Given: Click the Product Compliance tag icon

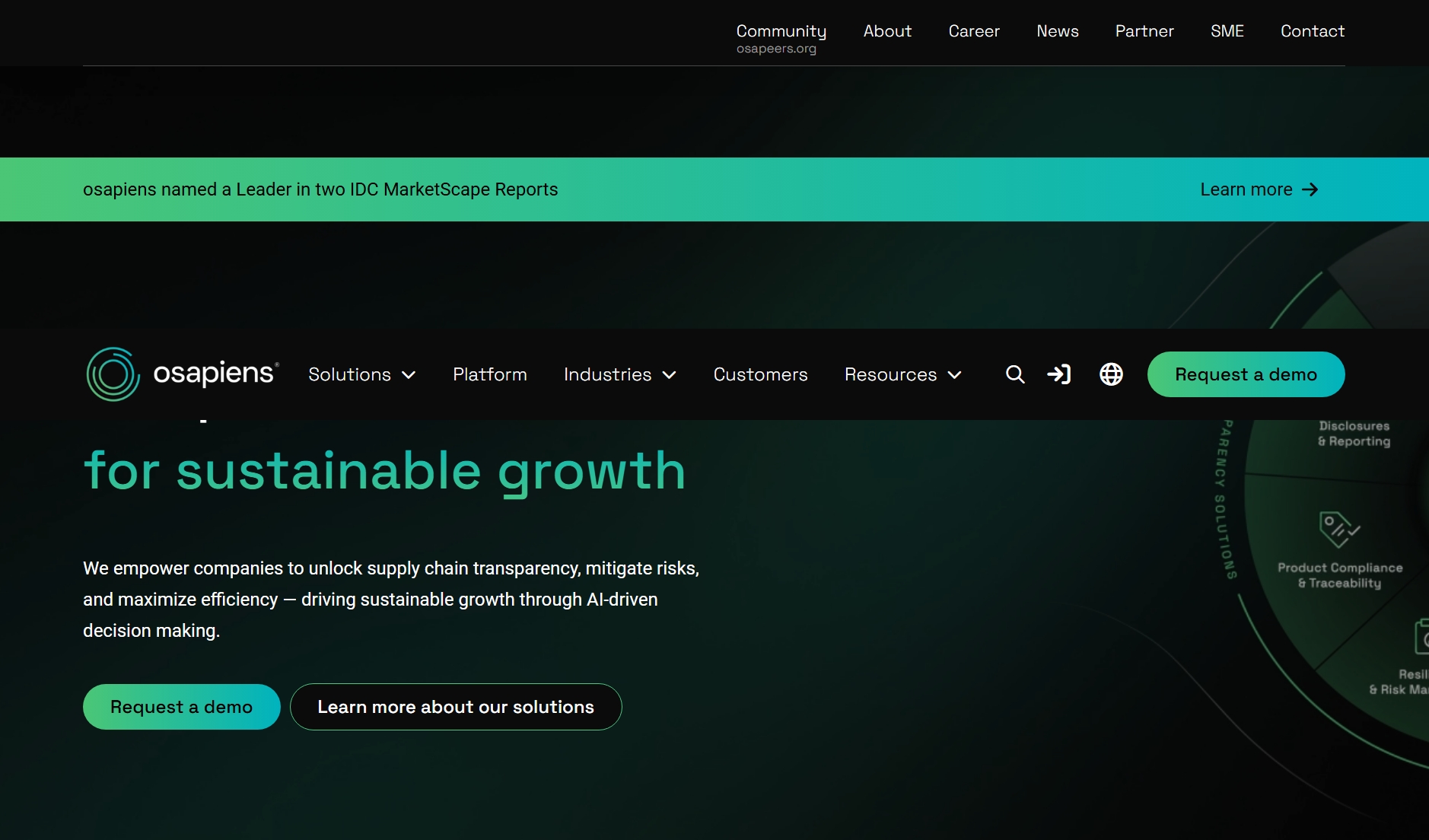Looking at the screenshot, I should pyautogui.click(x=1338, y=530).
